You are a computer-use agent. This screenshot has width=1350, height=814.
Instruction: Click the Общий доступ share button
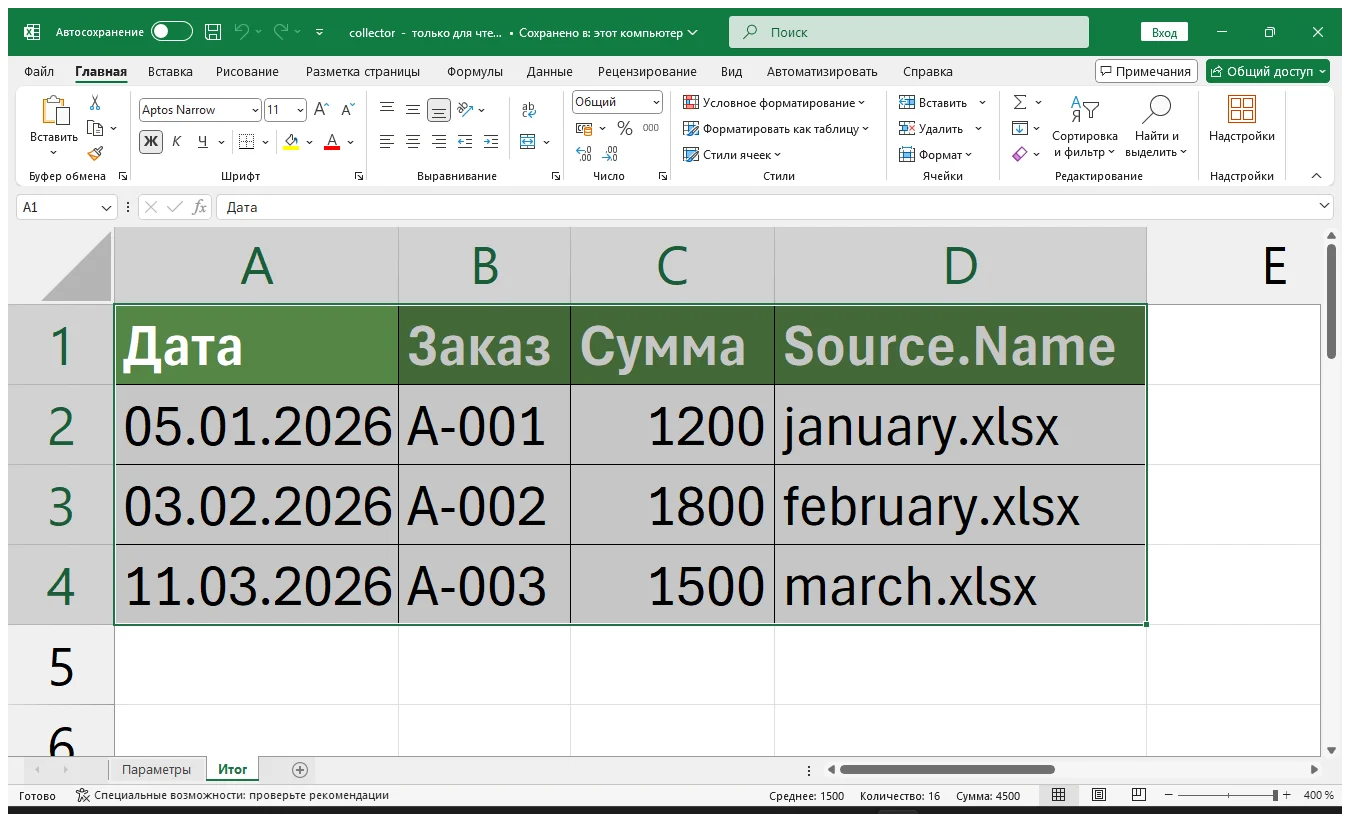coord(1268,71)
